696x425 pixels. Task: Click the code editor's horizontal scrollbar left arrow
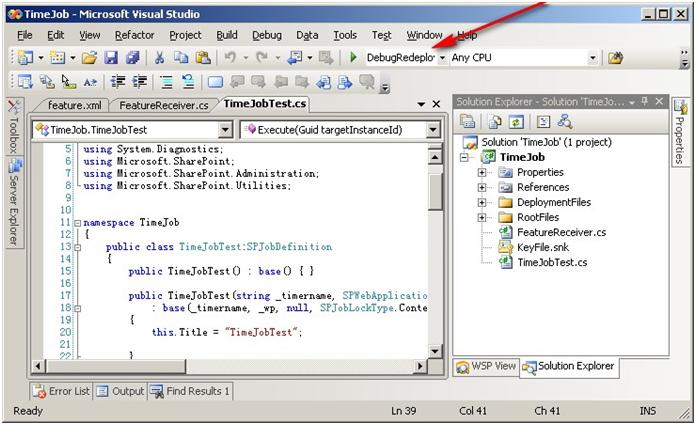(38, 366)
